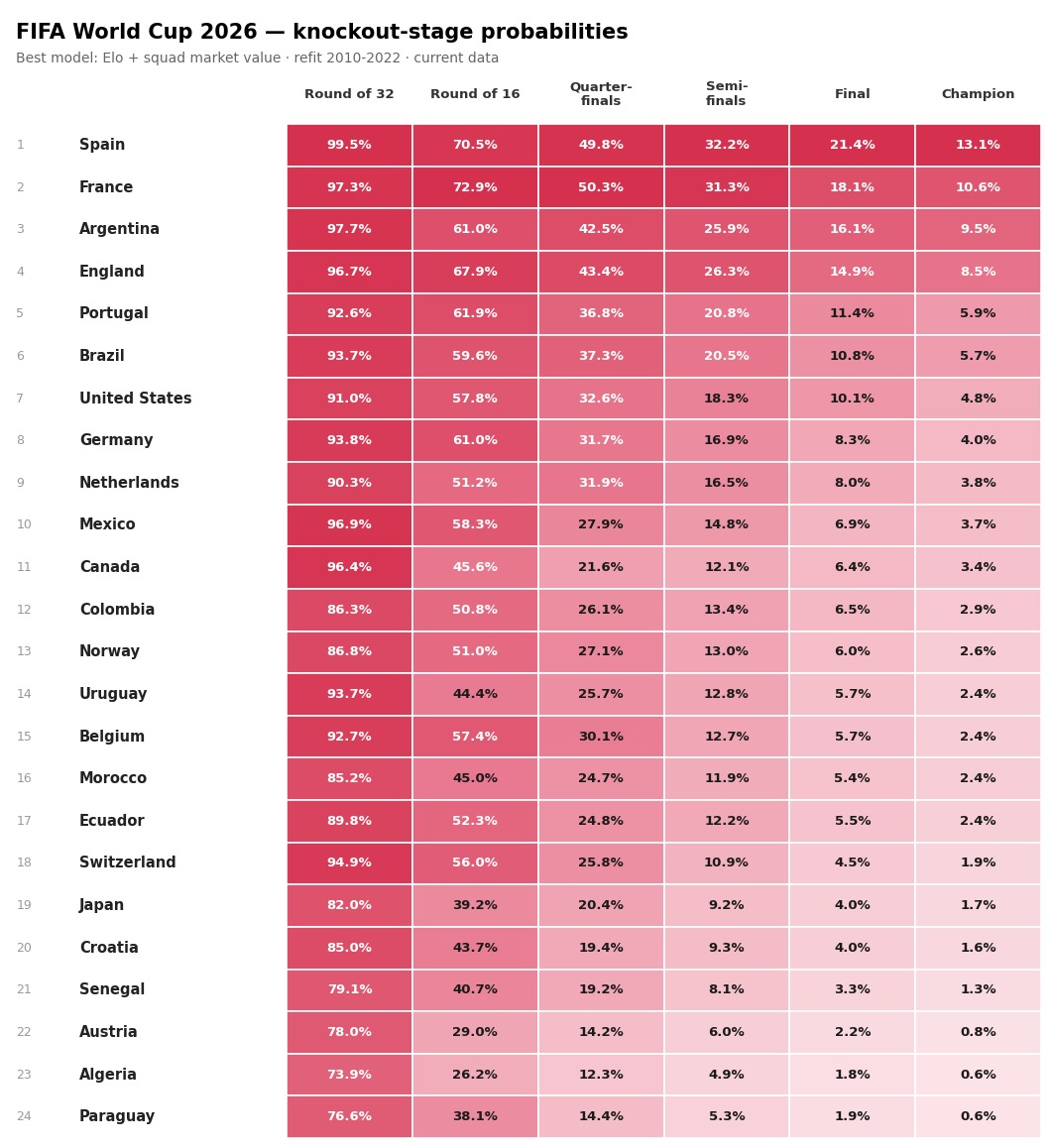1051x1148 pixels.
Task: Click the Round of 32 column header
Action: point(349,94)
